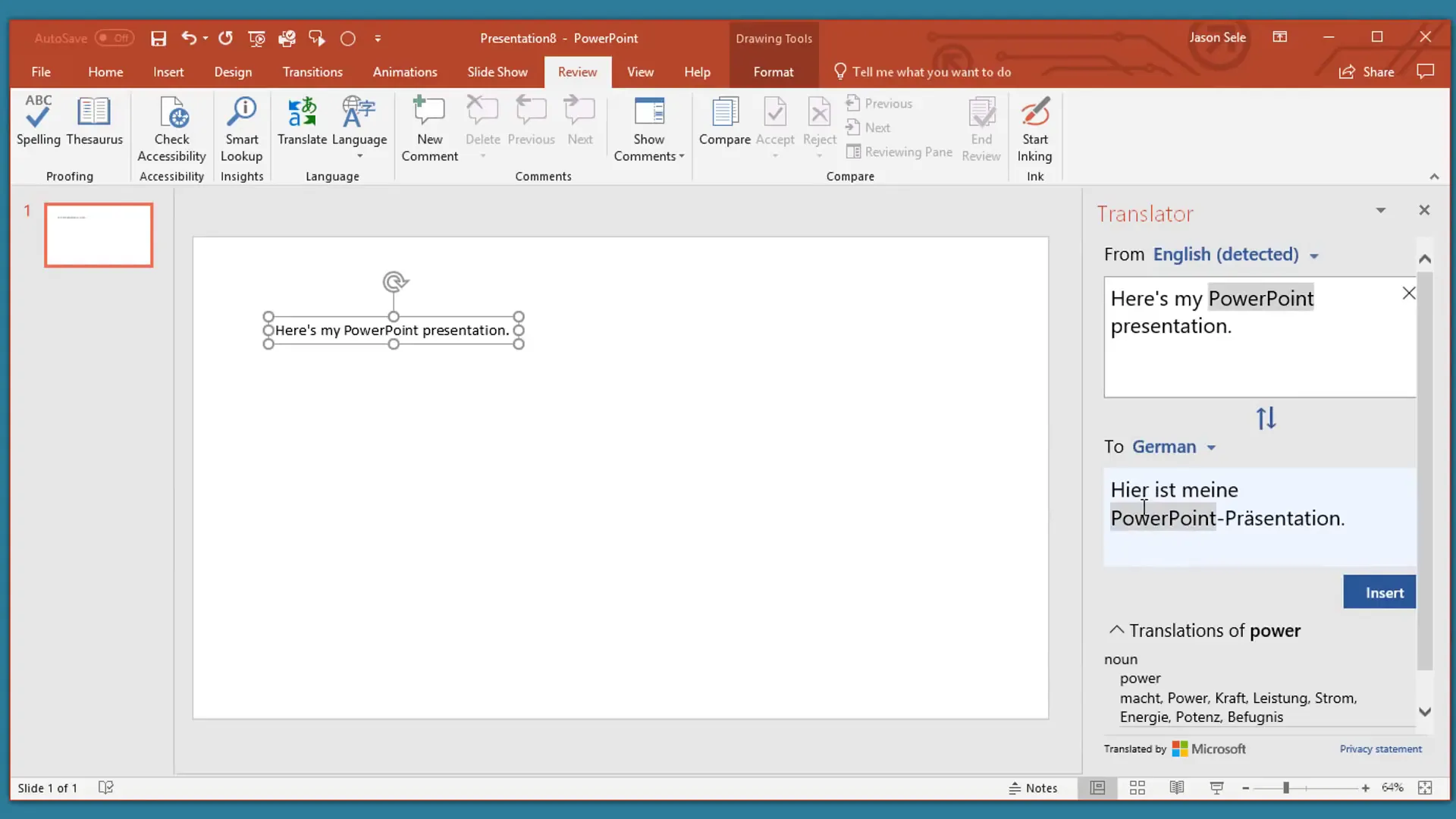Click the Jason Sele account name
The height and width of the screenshot is (819, 1456).
point(1217,37)
